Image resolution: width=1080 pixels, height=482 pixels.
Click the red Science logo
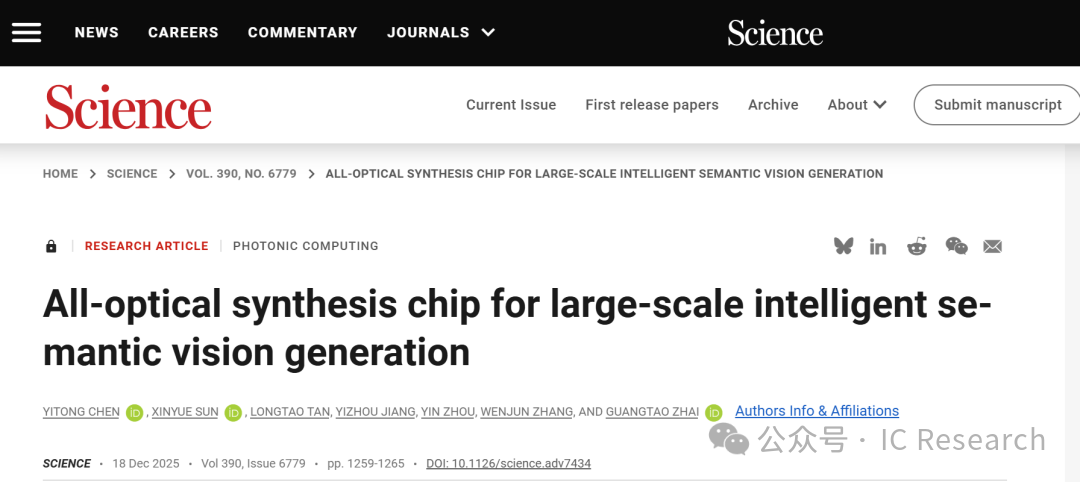(128, 106)
